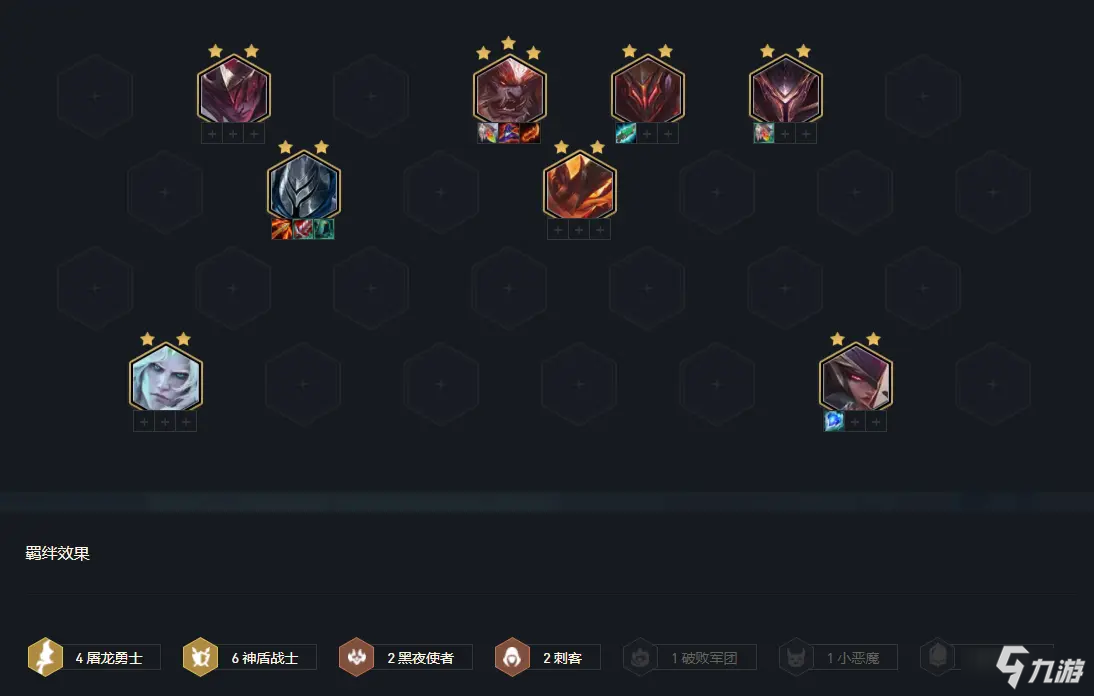The height and width of the screenshot is (696, 1094).
Task: Click the 屠龙勇士 trait badge icon
Action: tap(45, 657)
